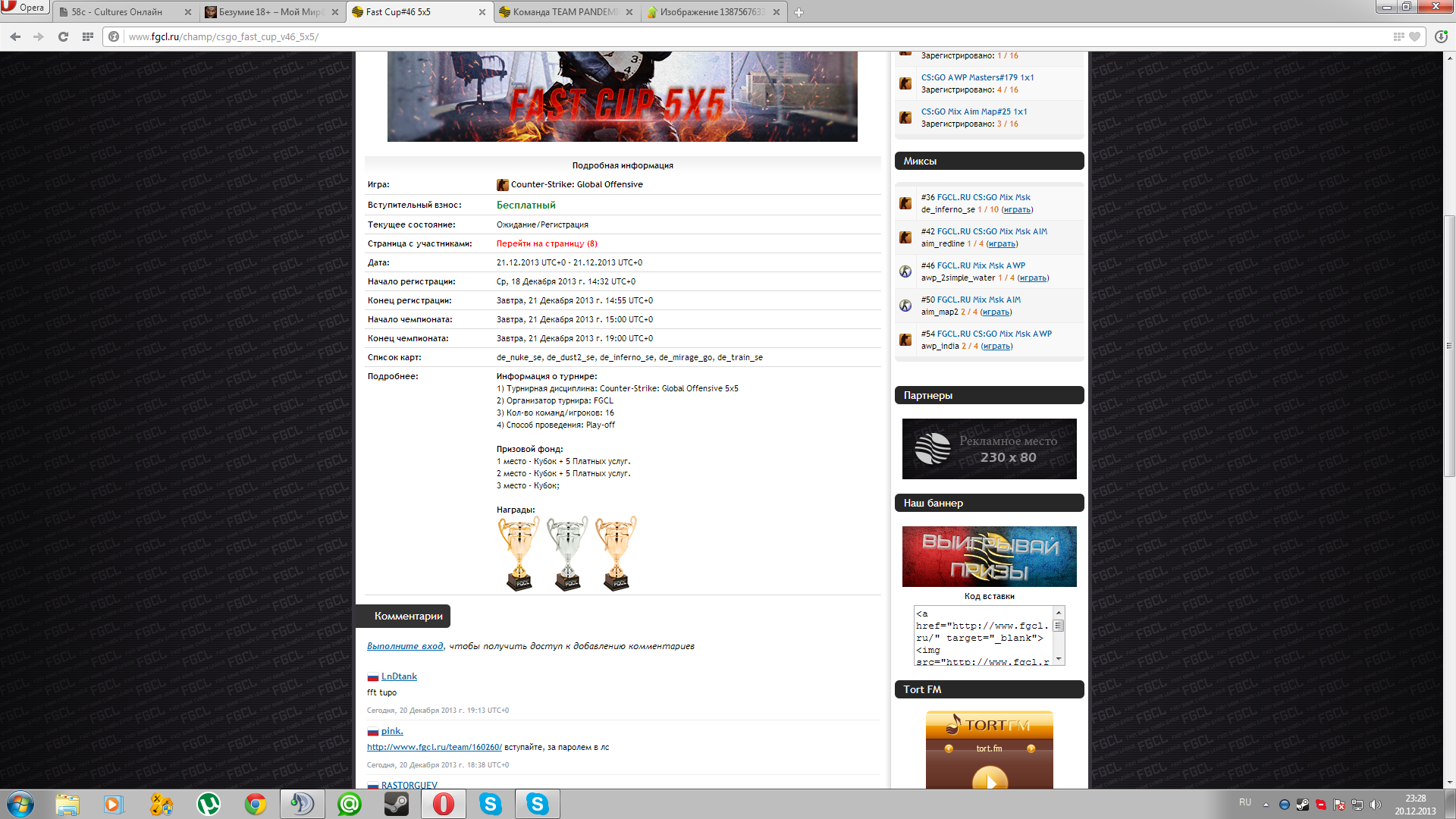Click the silver second-place trophy
Screen dimensions: 1456x819
(x=567, y=554)
